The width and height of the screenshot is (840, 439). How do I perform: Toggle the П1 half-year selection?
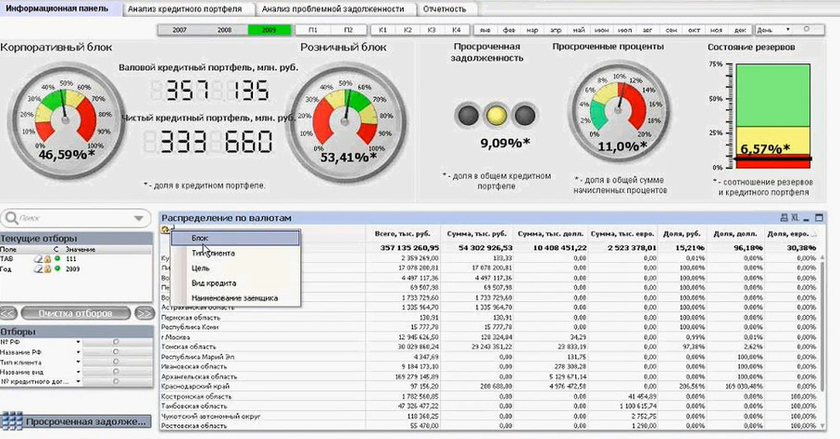314,31
